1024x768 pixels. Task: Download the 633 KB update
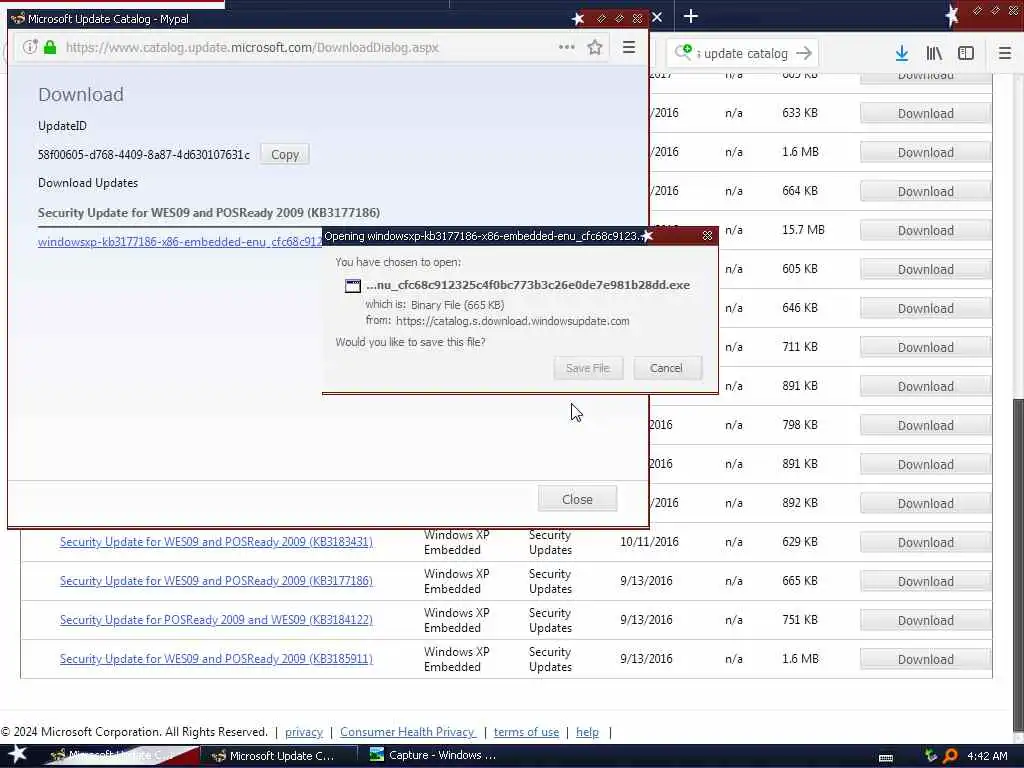(x=925, y=114)
